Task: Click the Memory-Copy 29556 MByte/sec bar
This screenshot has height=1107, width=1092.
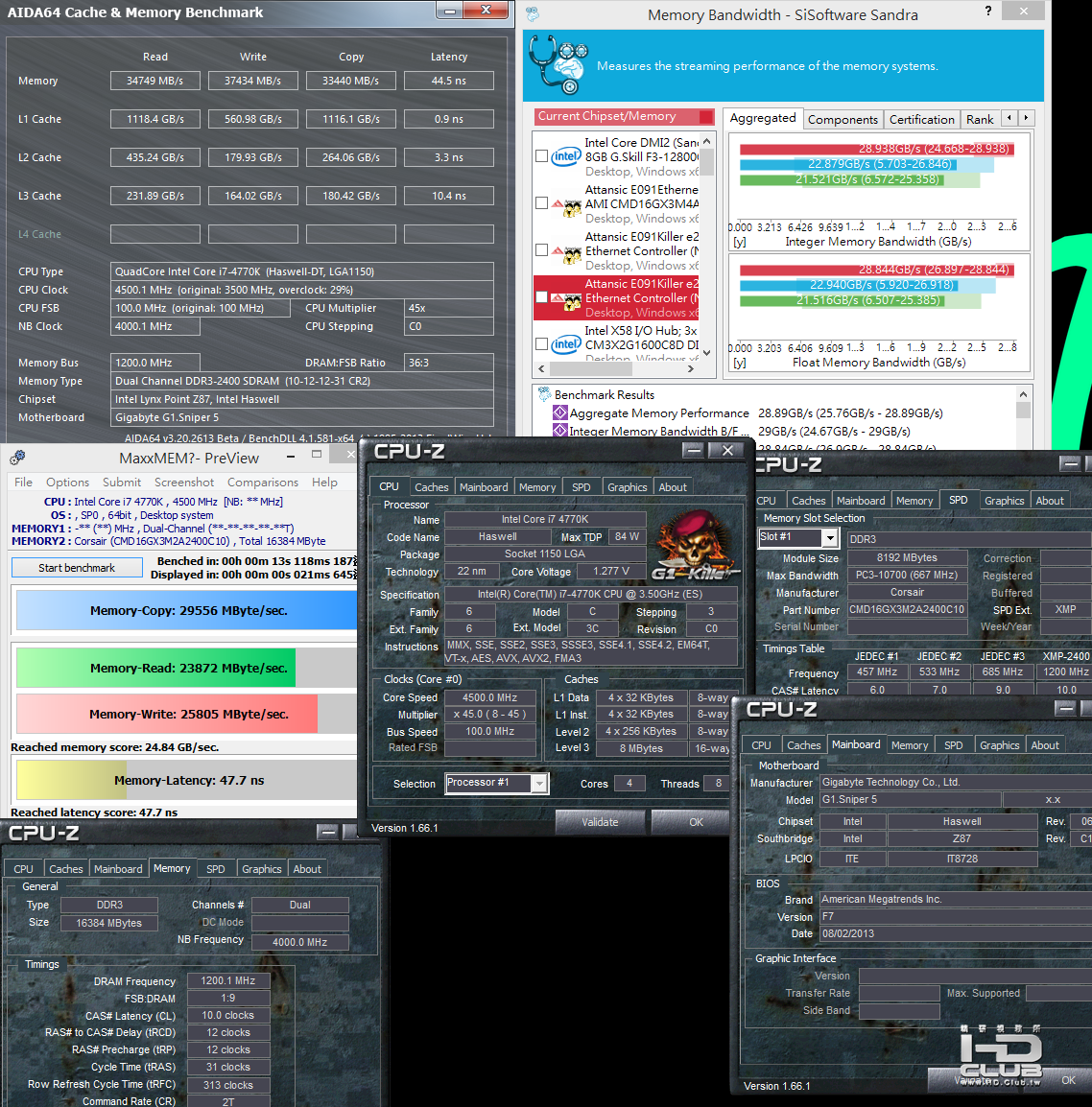Action: click(x=187, y=611)
